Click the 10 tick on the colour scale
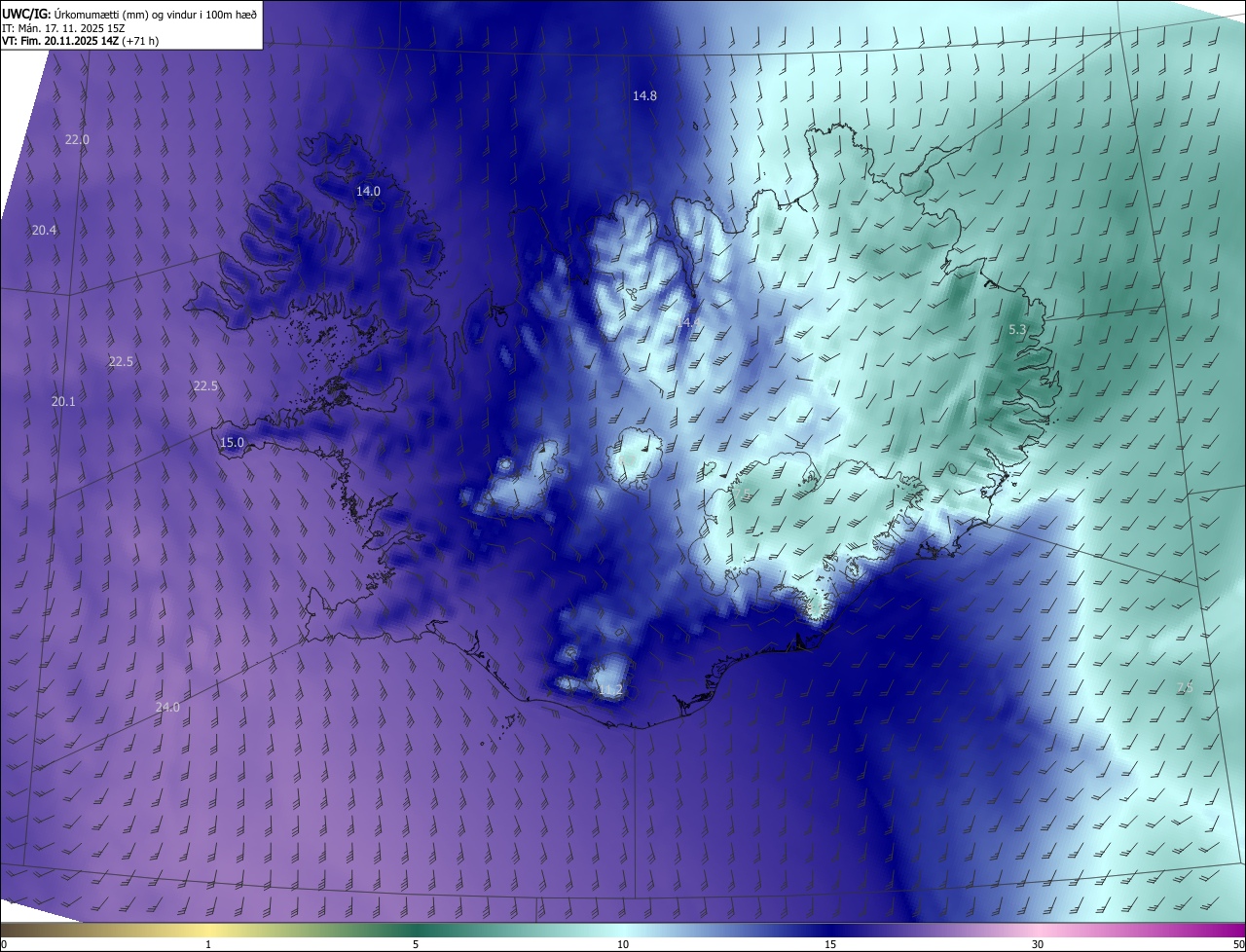This screenshot has width=1246, height=952. [623, 944]
